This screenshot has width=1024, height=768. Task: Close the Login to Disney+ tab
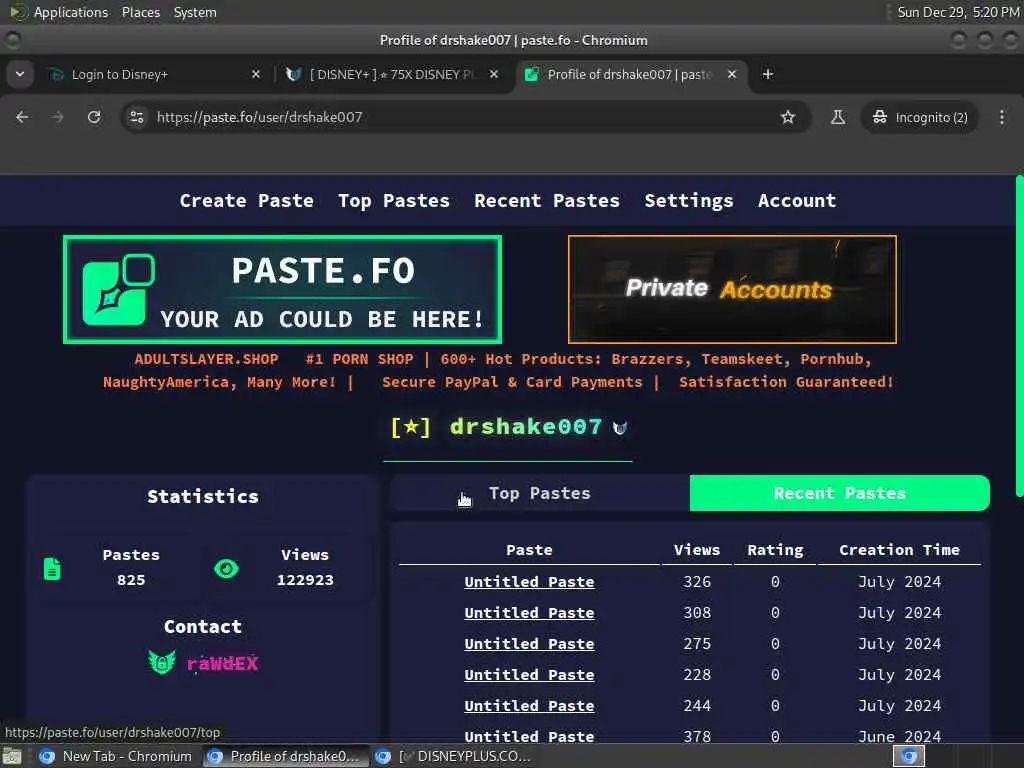coord(256,74)
